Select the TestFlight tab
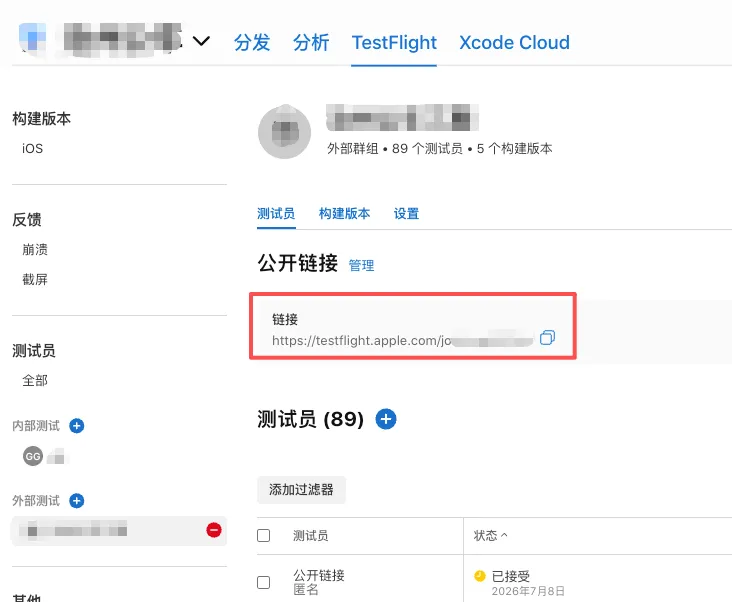This screenshot has height=602, width=732. pos(394,42)
